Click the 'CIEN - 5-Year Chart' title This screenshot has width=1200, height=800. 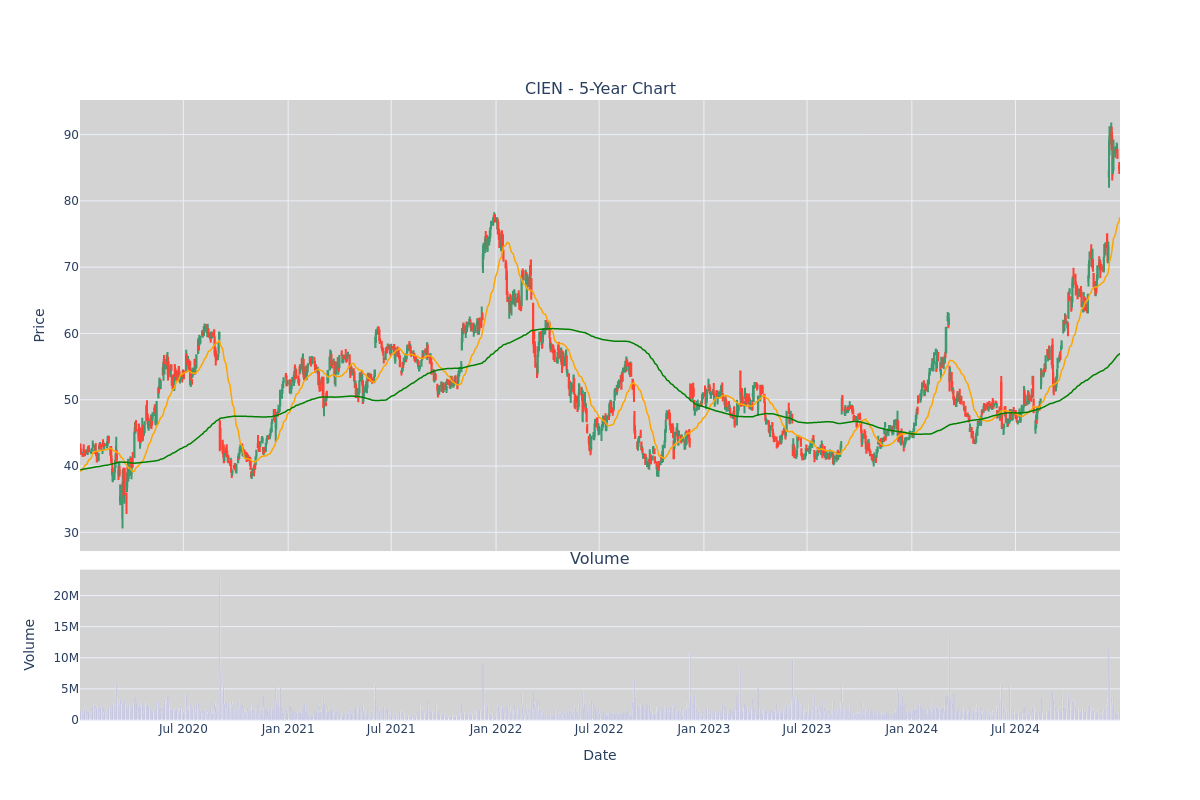pyautogui.click(x=600, y=89)
